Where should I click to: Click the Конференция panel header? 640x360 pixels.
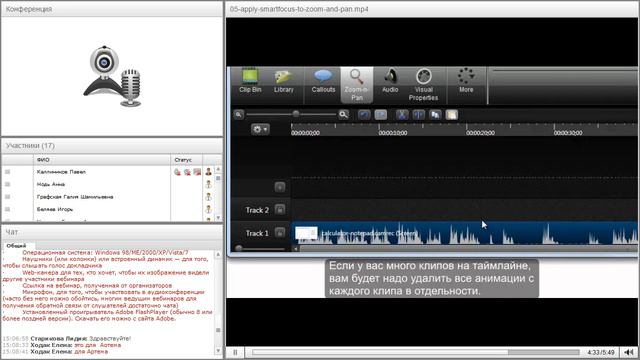[x=112, y=9]
